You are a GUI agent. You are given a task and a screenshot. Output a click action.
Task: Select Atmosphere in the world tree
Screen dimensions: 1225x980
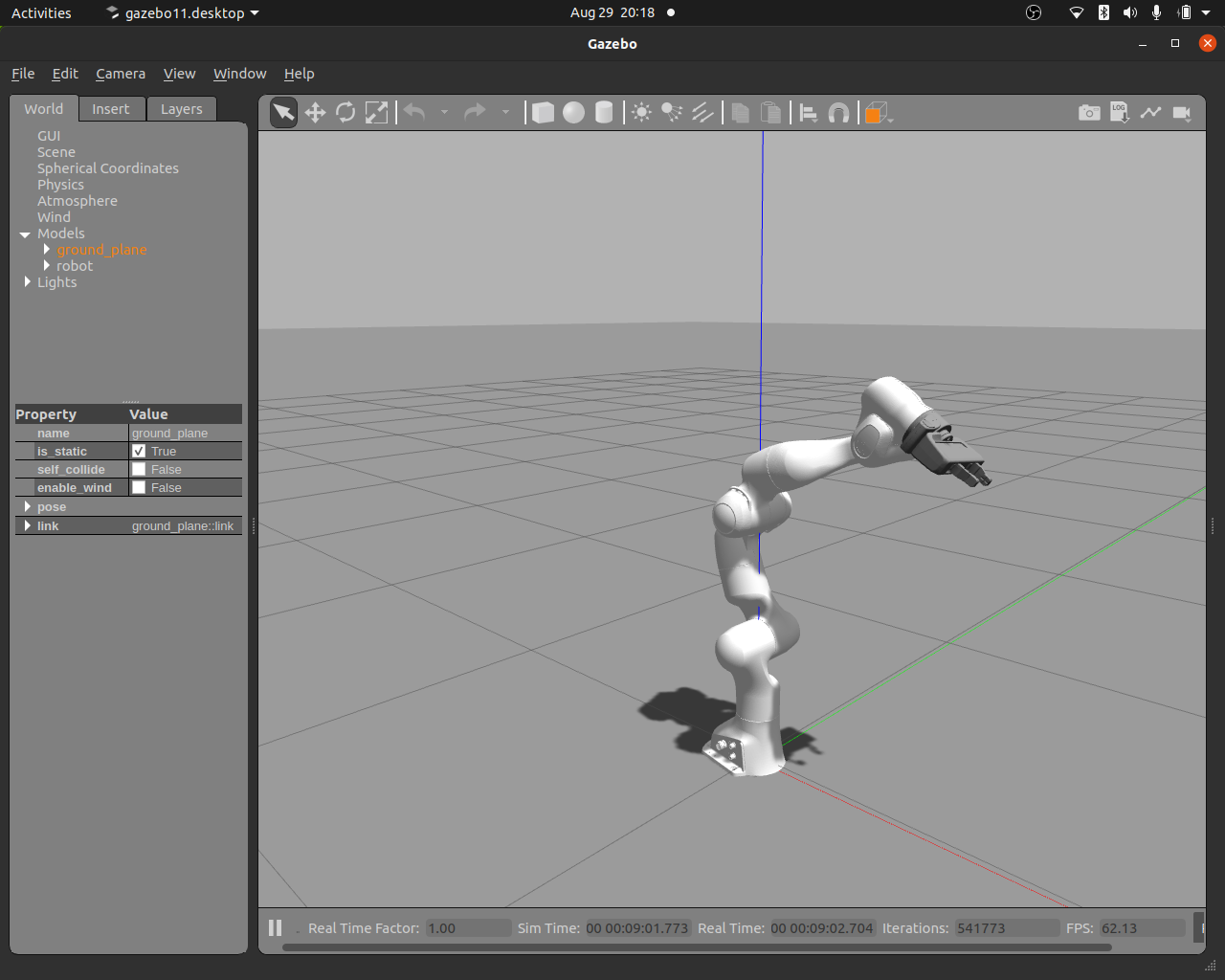[78, 201]
